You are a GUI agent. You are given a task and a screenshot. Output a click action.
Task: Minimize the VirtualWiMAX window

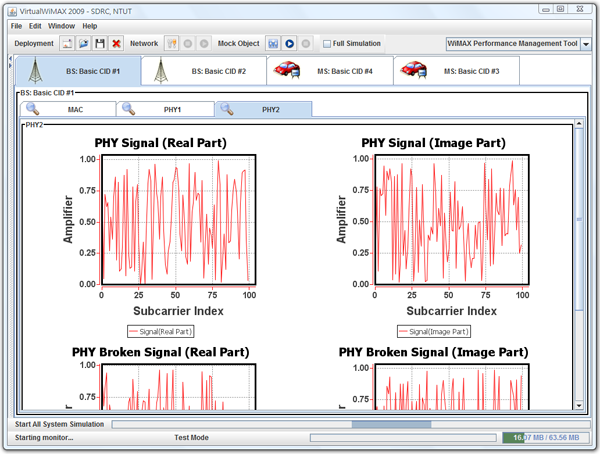click(546, 9)
